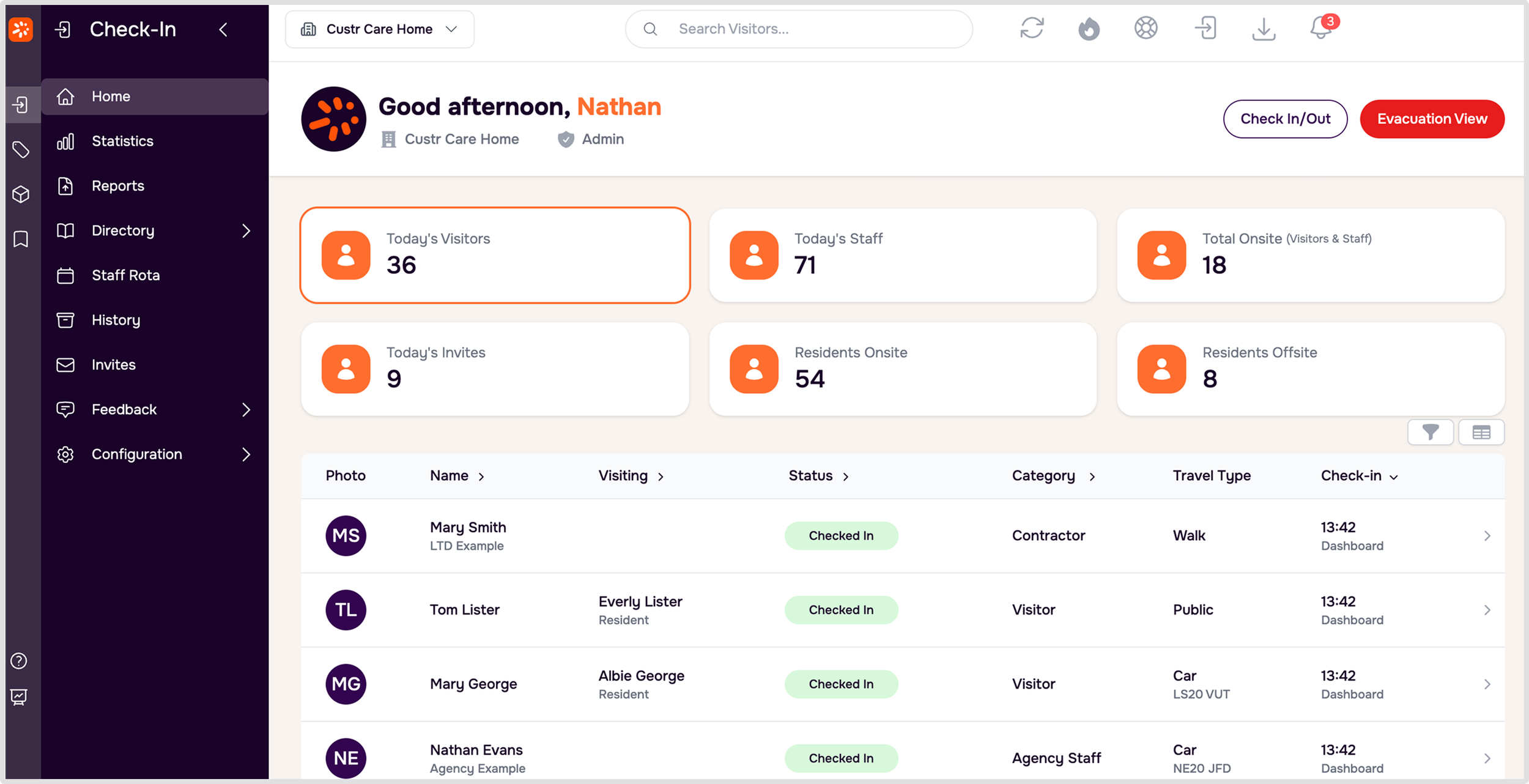Open the table filter funnel icon
Screen dimensions: 1529x784
1431,432
